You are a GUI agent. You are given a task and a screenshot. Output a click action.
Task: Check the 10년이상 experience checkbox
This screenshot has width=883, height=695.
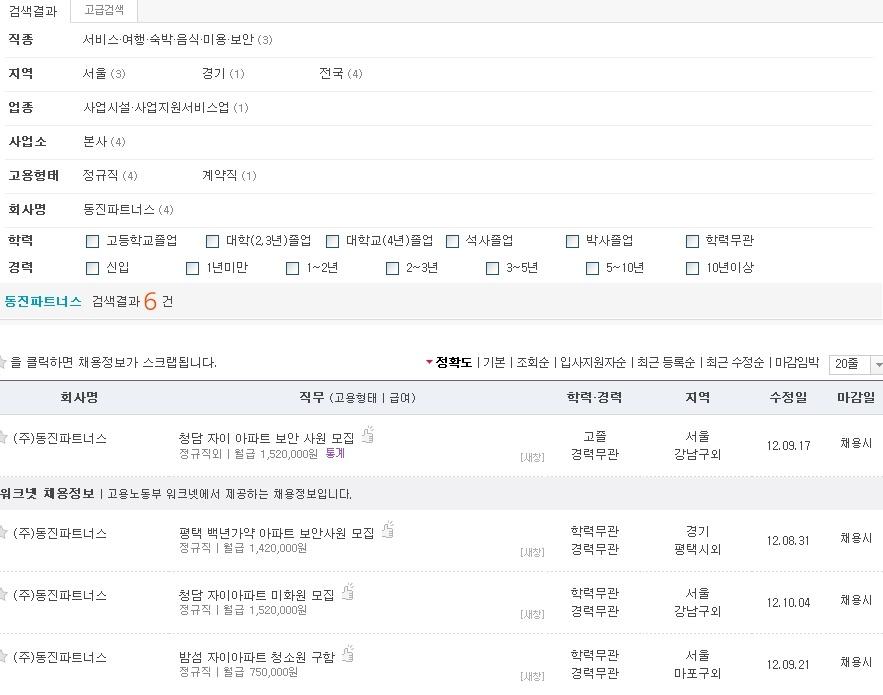tap(692, 268)
